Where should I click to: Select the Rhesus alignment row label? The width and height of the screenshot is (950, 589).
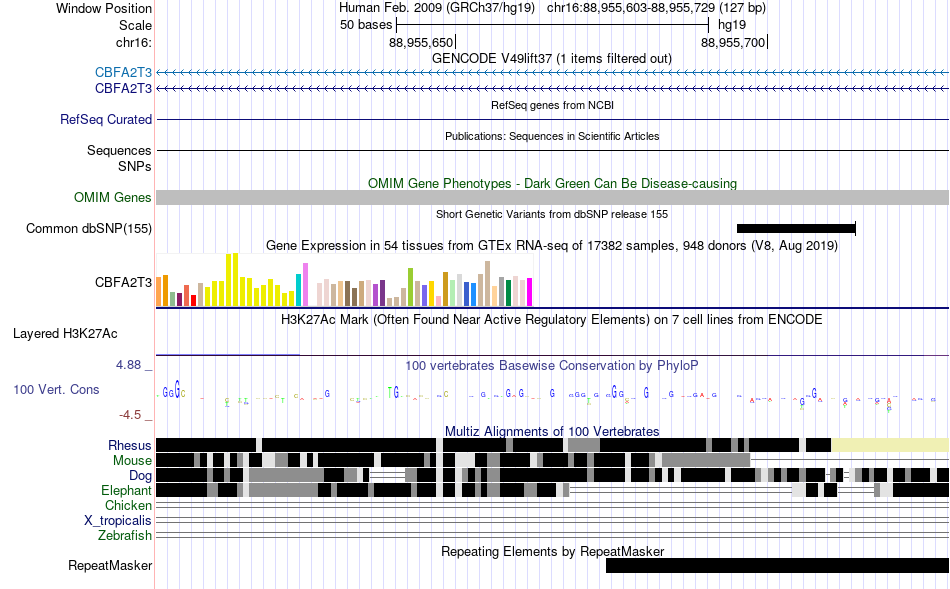pos(130,445)
